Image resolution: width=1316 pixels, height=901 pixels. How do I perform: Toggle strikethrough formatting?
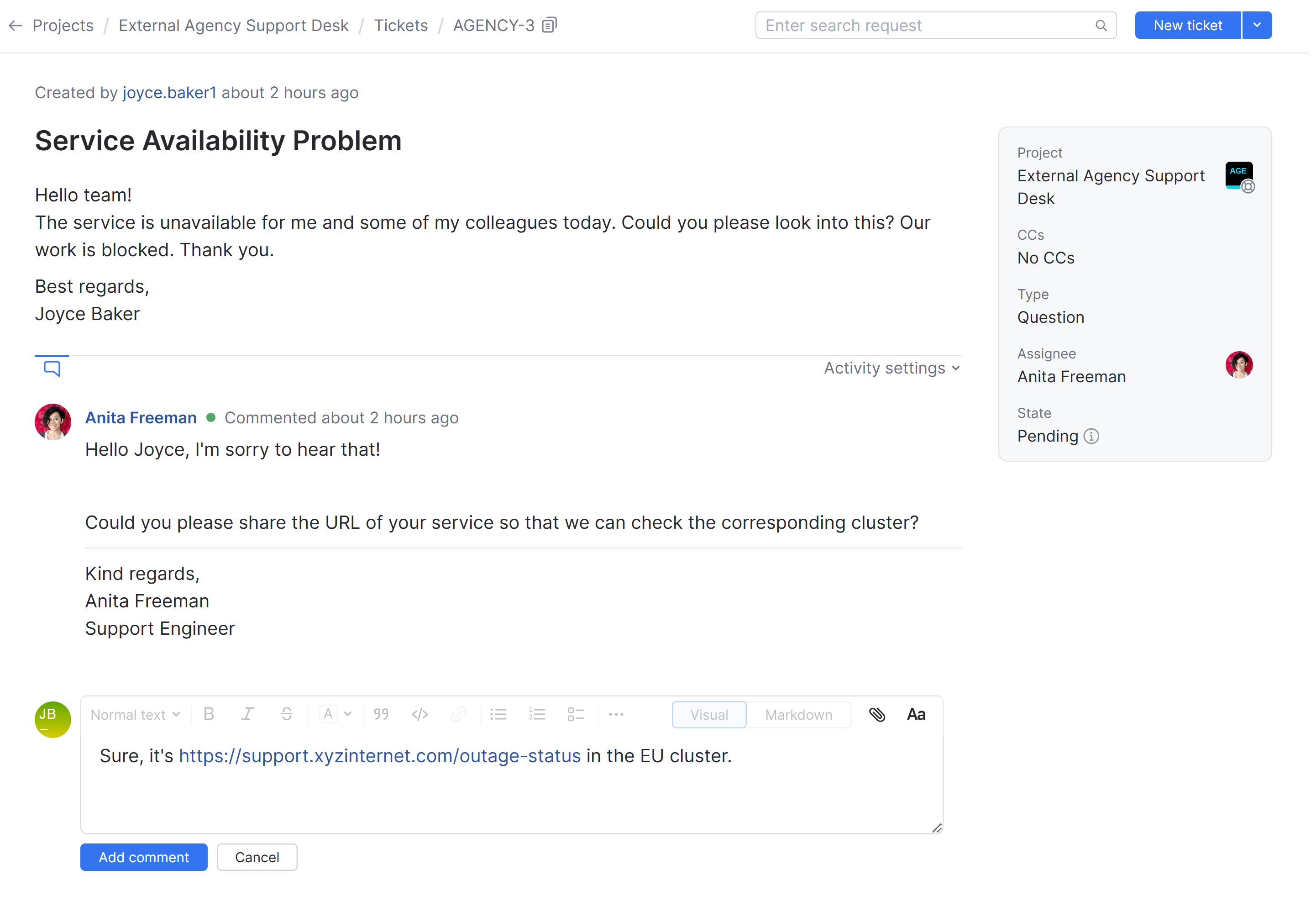(287, 714)
